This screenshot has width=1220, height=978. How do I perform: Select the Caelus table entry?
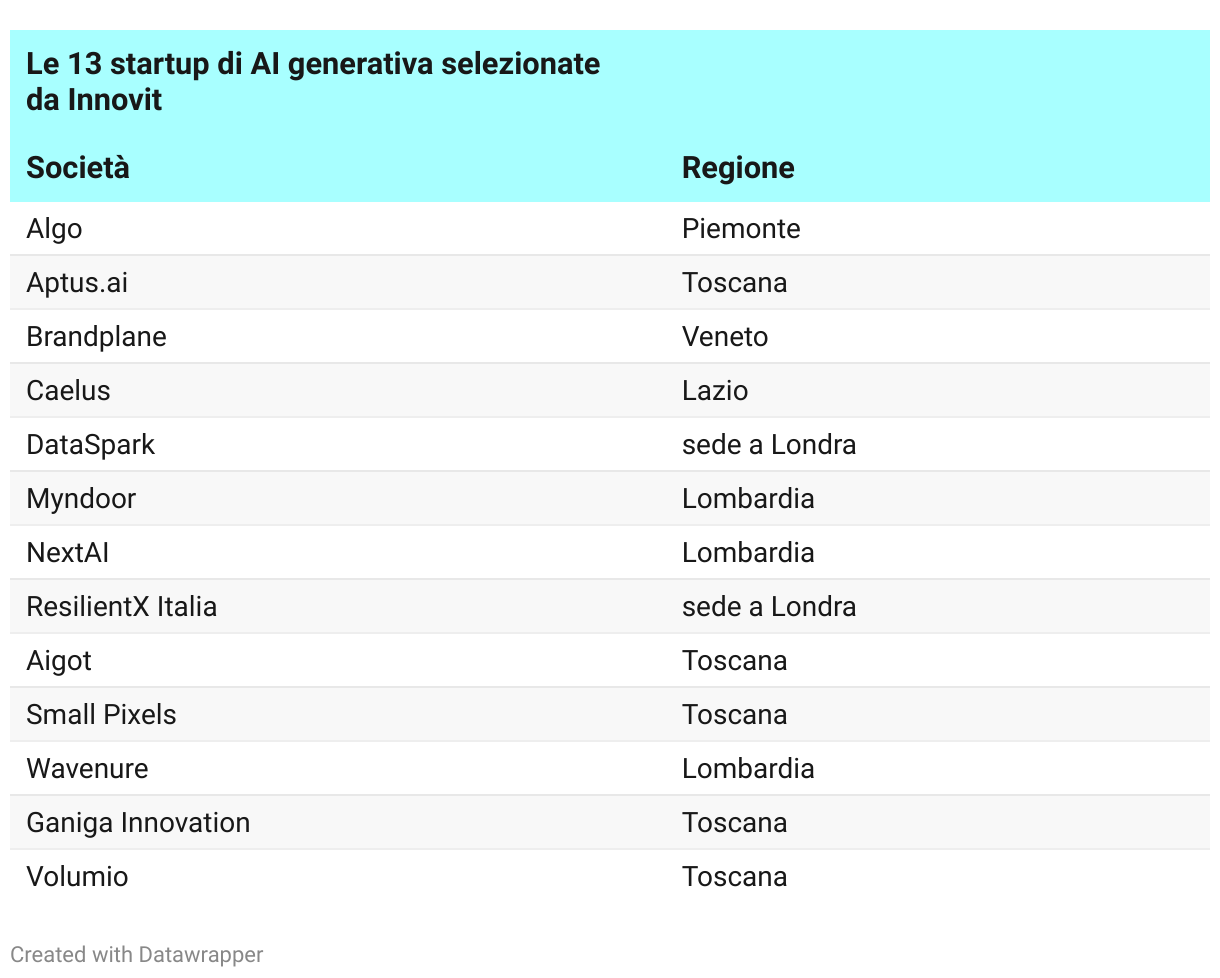[68, 391]
